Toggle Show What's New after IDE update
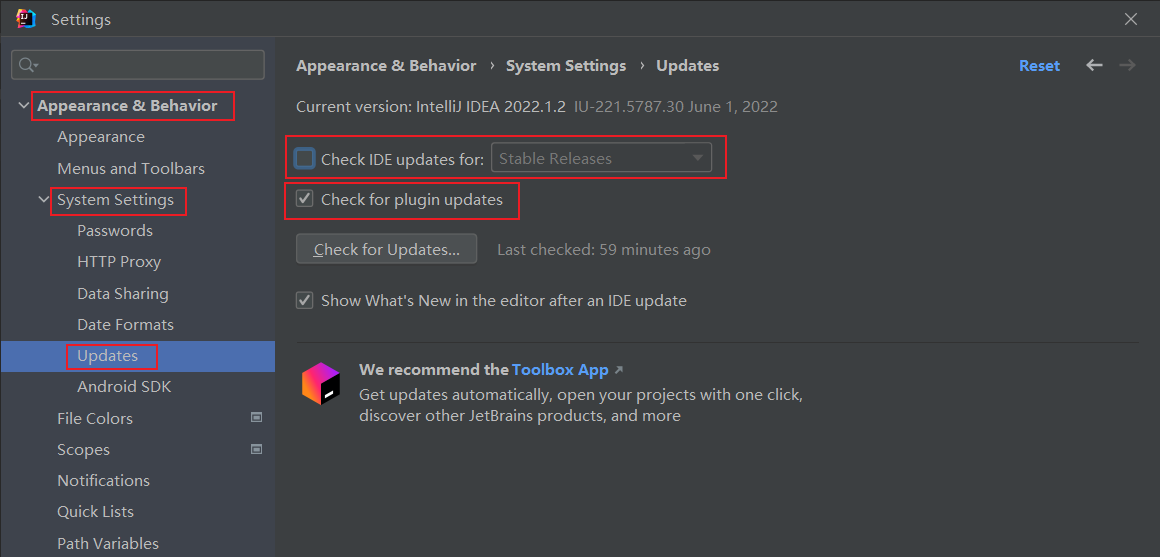Viewport: 1160px width, 557px height. coord(305,300)
